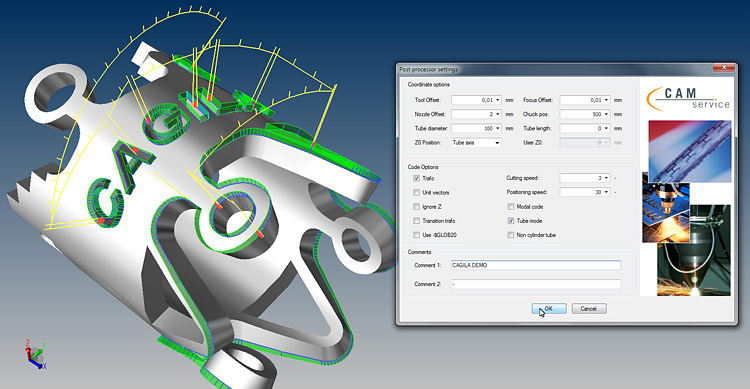750x389 pixels.
Task: Enable the Modal code checkbox
Action: (x=511, y=207)
